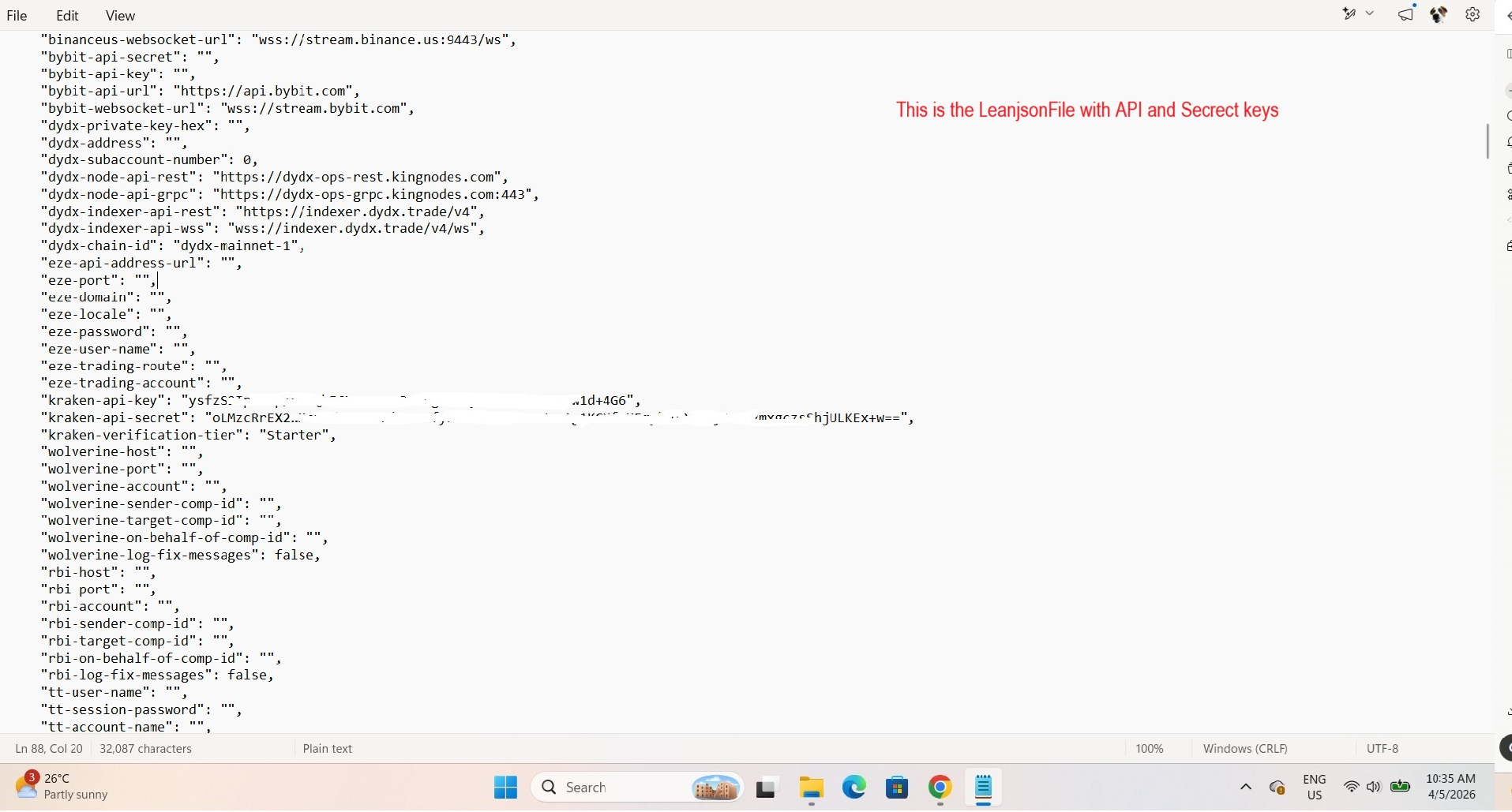Click the "wolverine-host" line

coord(122,451)
